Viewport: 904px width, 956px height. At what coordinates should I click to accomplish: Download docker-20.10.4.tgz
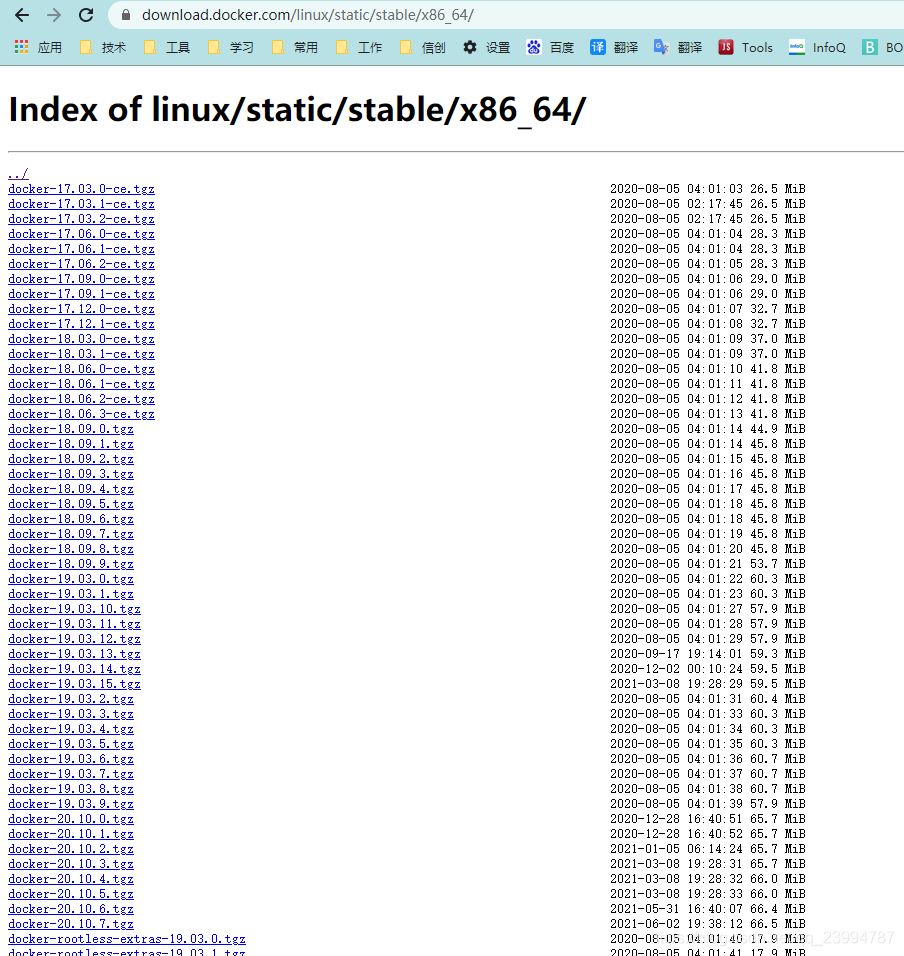[x=71, y=879]
